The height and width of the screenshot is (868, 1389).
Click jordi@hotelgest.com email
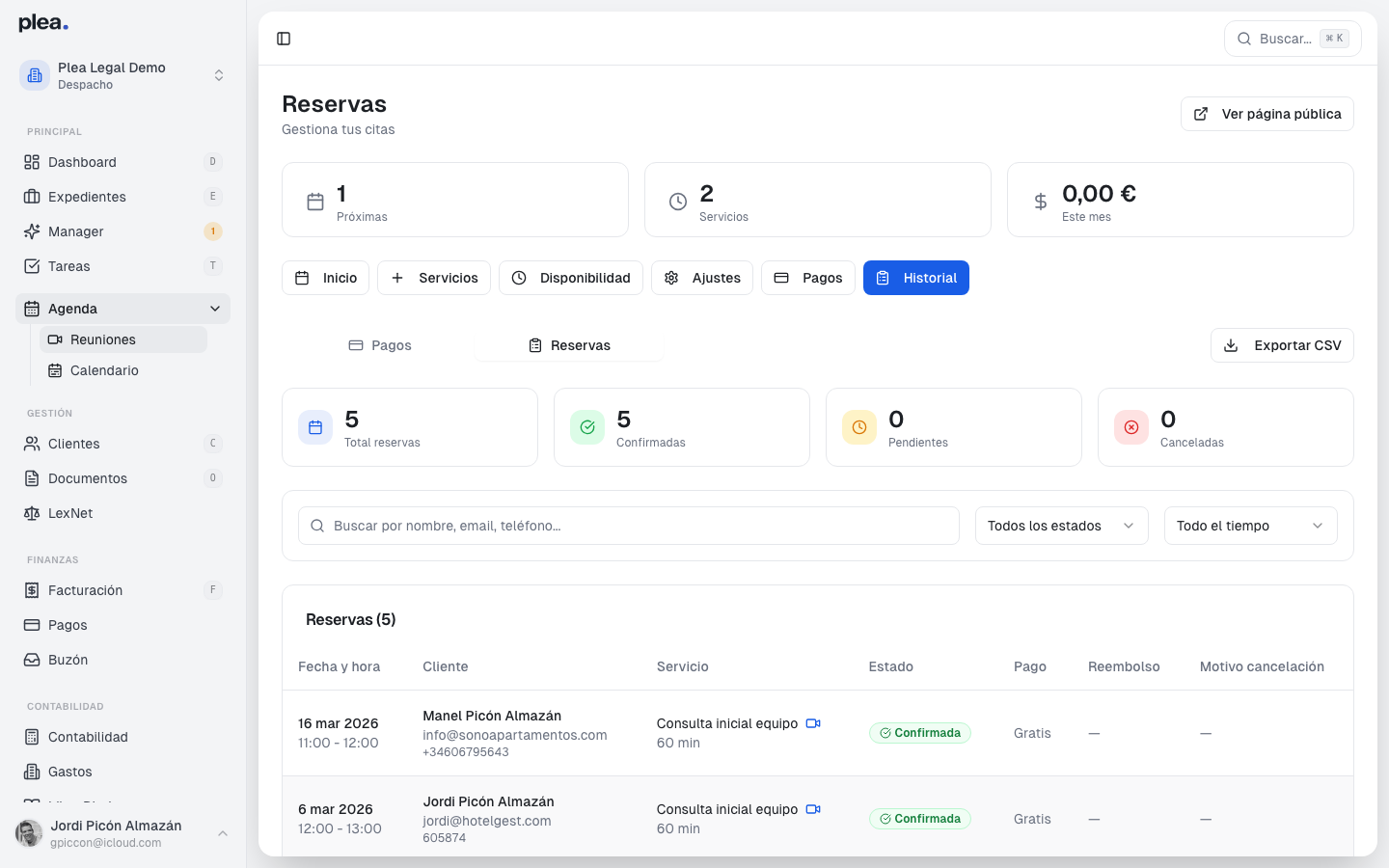point(487,821)
